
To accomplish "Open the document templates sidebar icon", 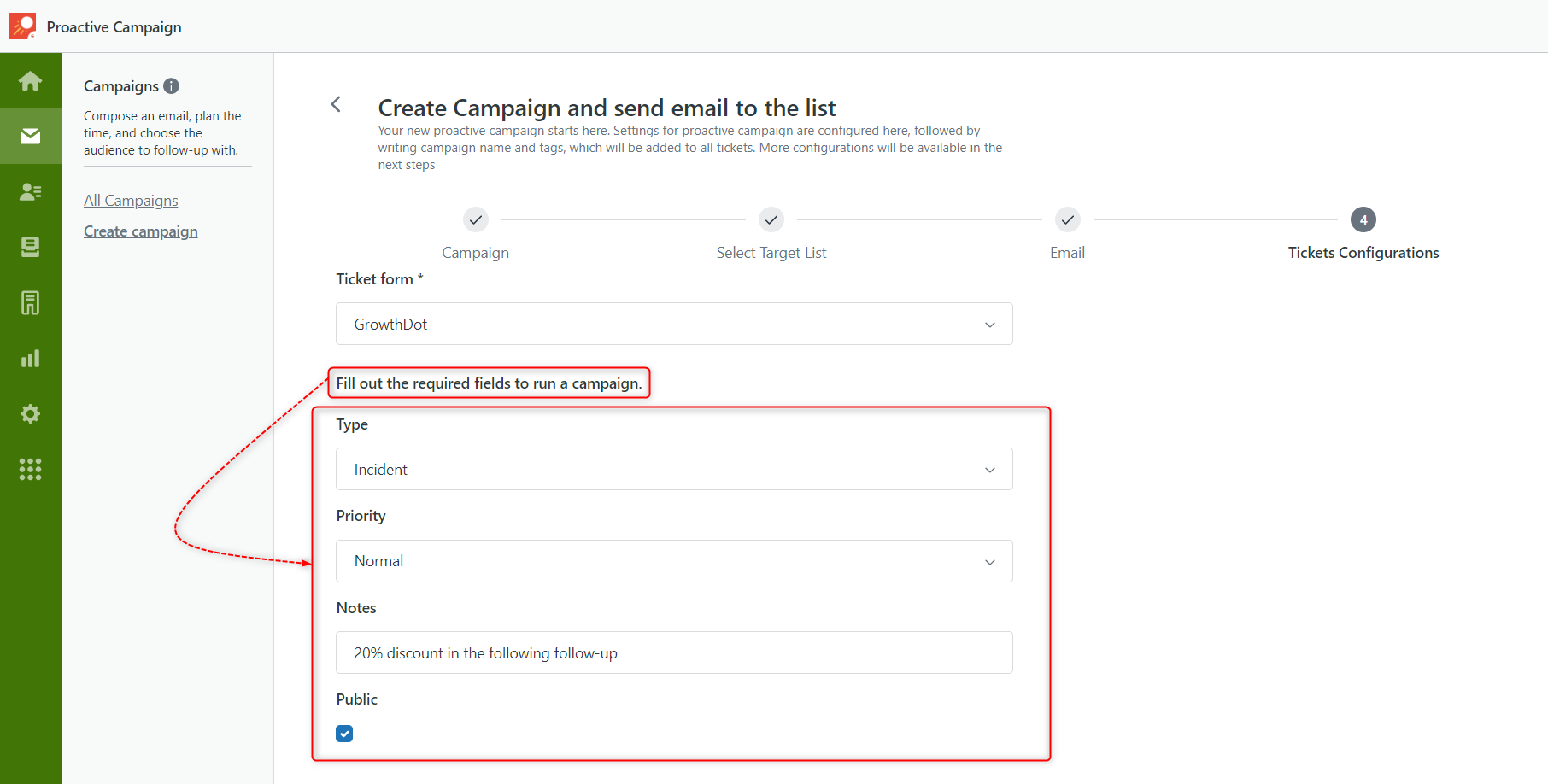I will click(31, 302).
